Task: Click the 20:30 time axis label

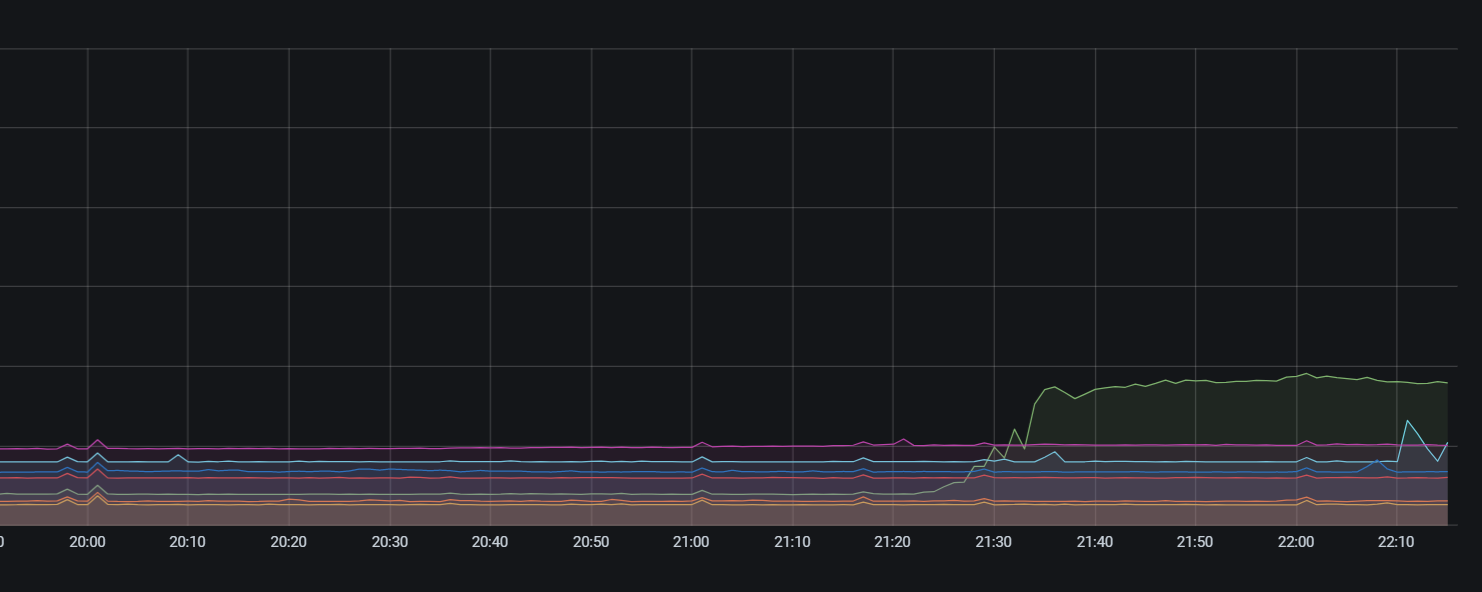Action: tap(389, 542)
